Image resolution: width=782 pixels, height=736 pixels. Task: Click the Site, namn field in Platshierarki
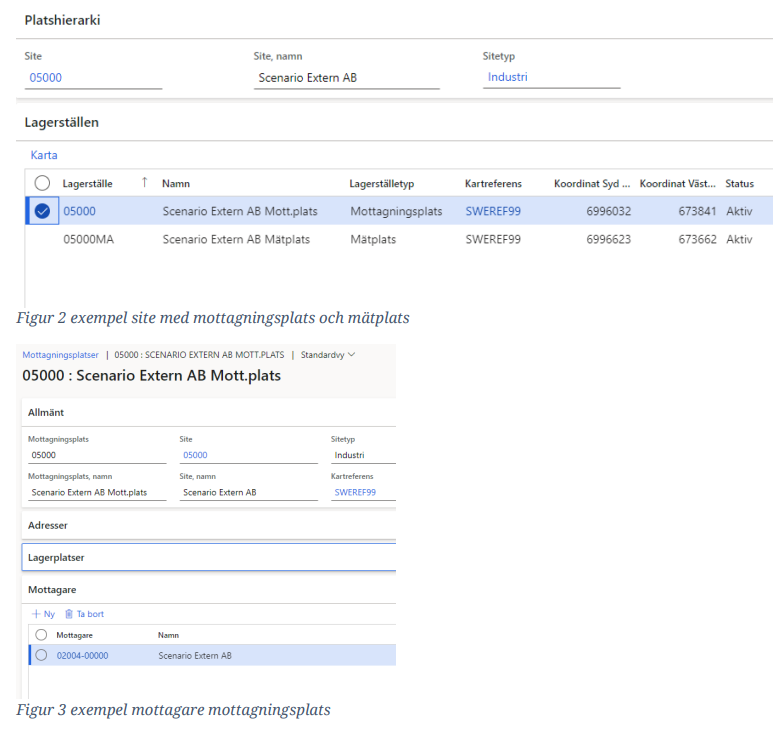(x=346, y=78)
